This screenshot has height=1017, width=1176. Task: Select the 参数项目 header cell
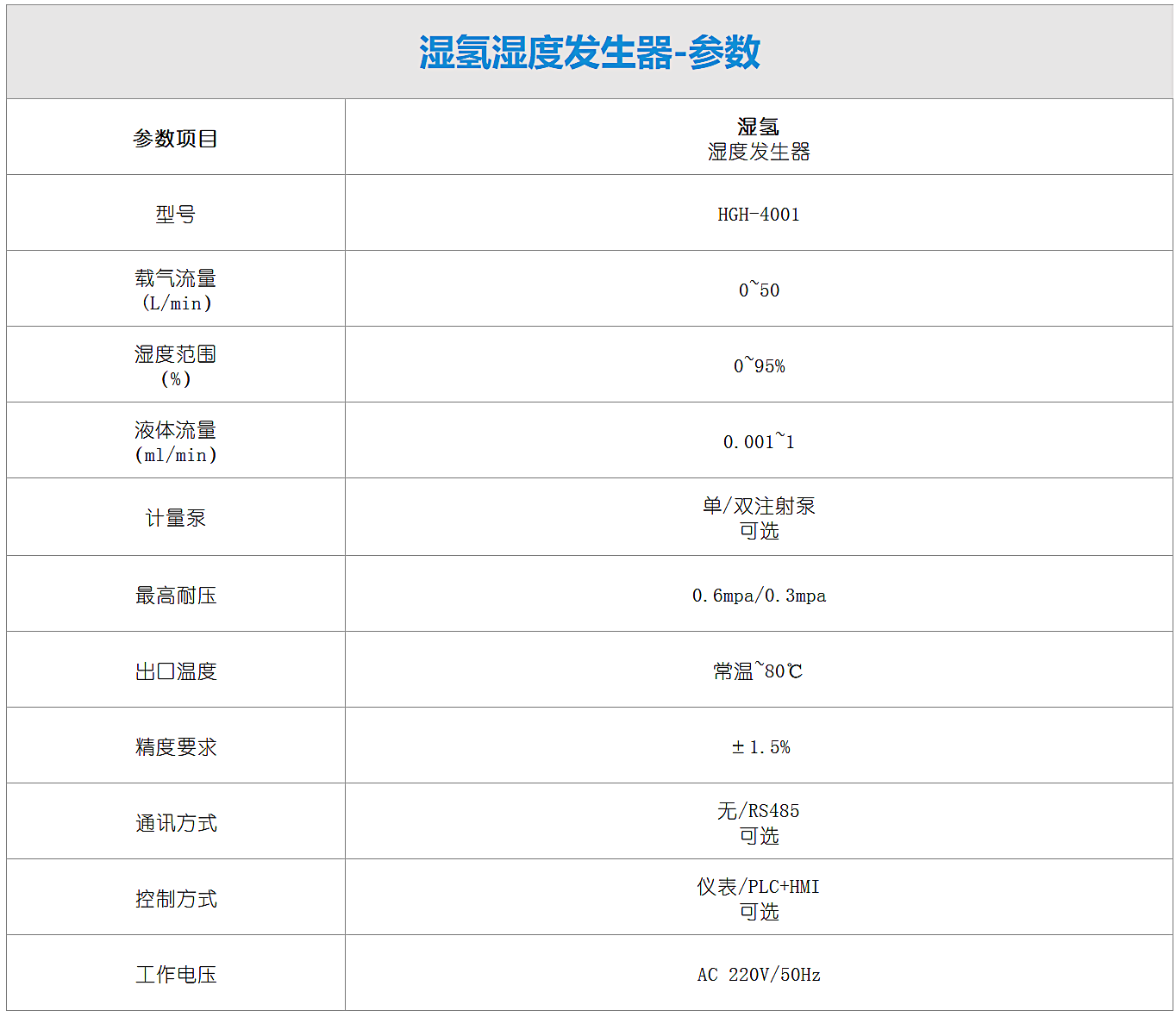point(175,139)
